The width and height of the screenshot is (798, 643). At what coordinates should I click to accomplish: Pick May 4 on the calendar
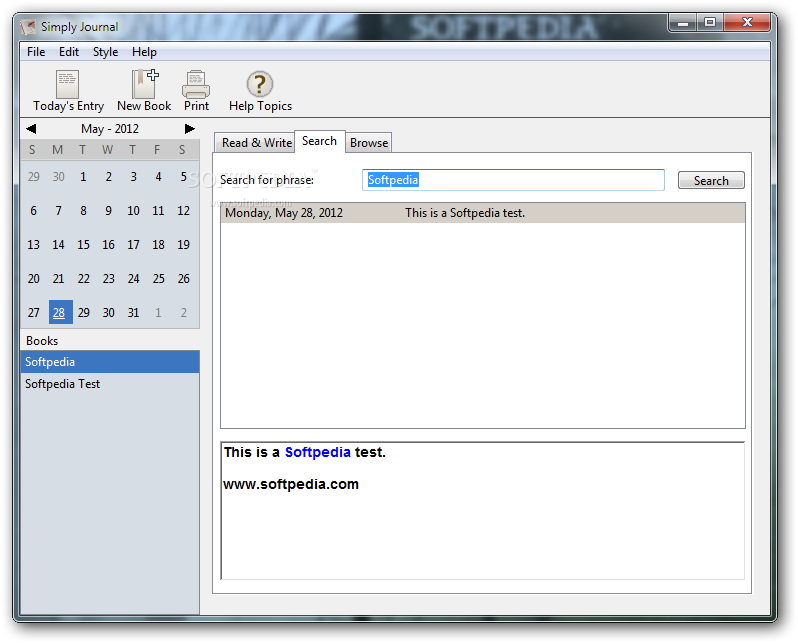tap(158, 177)
